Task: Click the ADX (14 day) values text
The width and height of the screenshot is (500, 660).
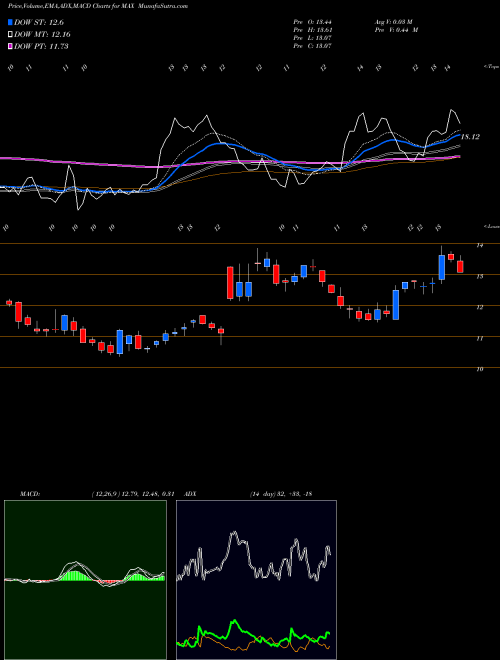Action: coord(280,494)
